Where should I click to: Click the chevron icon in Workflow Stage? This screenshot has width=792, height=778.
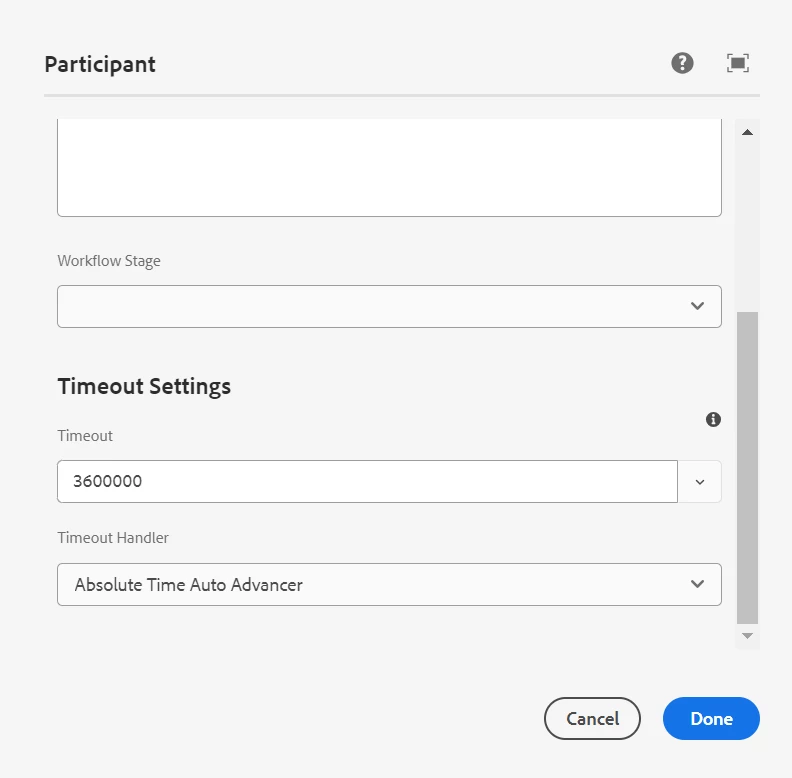[698, 306]
